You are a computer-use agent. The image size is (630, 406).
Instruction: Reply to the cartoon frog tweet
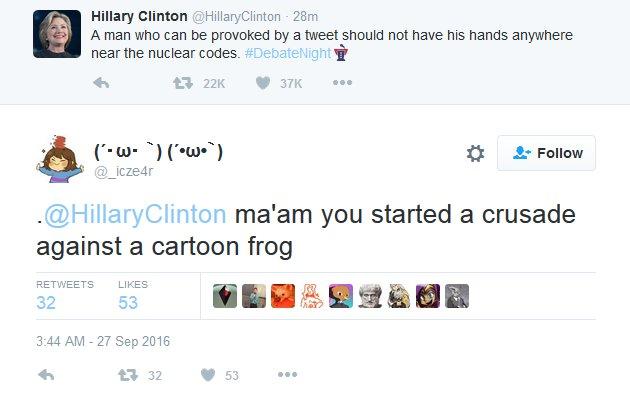(46, 375)
